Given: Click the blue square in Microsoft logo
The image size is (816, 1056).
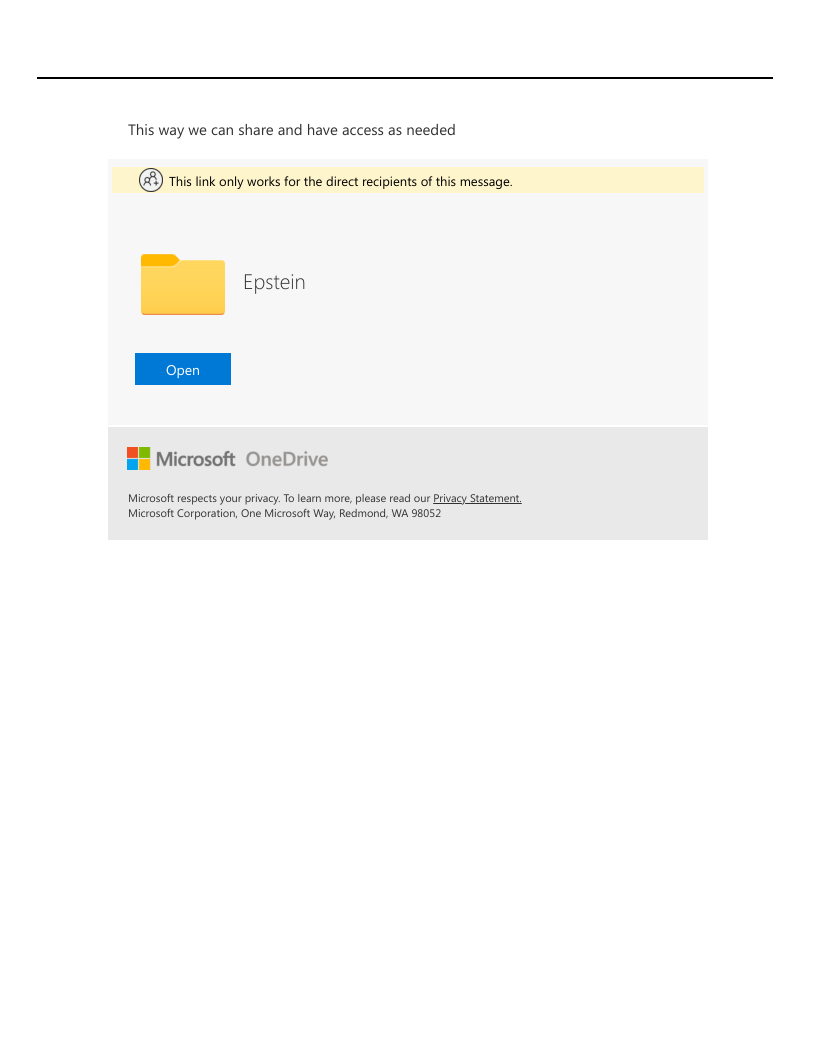Looking at the screenshot, I should click(x=133, y=465).
